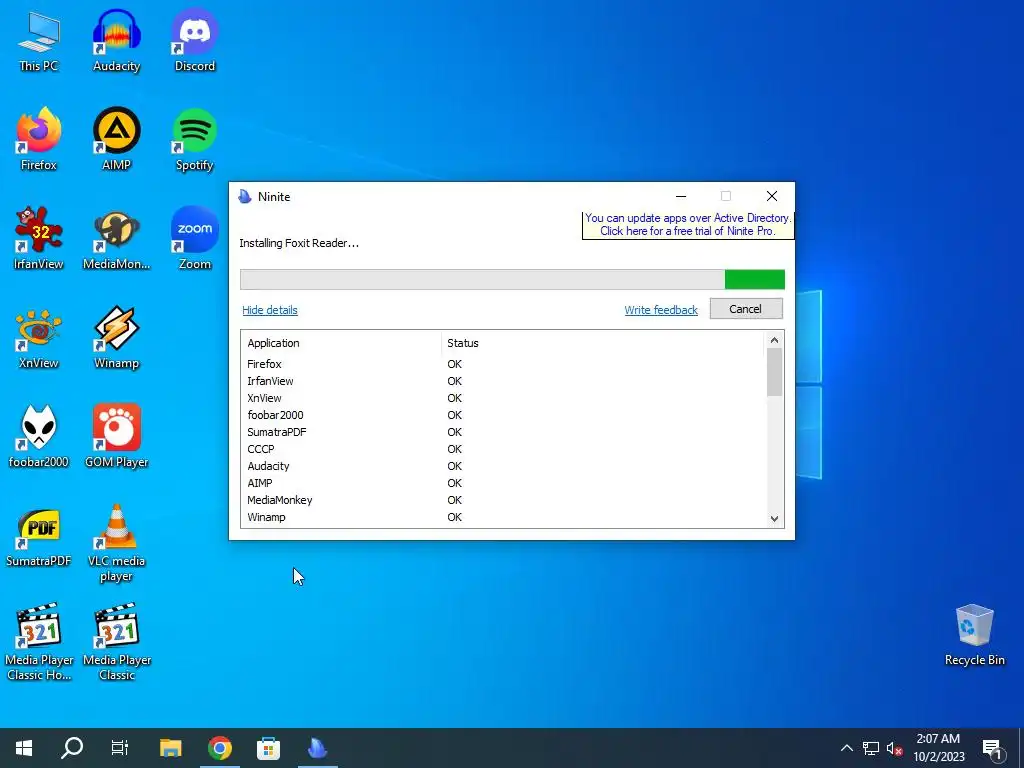Open the Discord desktop shortcut
Image resolution: width=1024 pixels, height=768 pixels.
[x=195, y=42]
